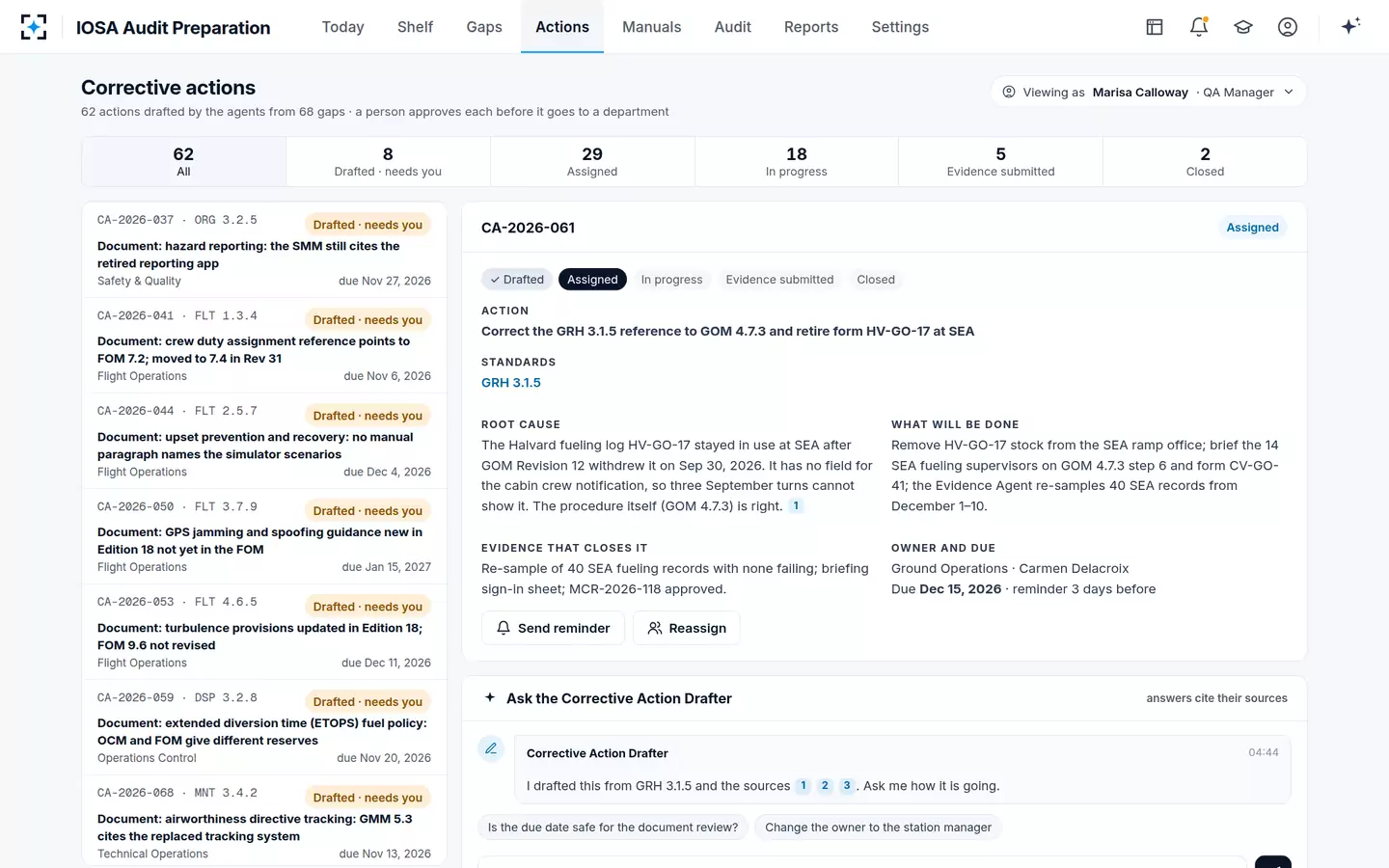The width and height of the screenshot is (1389, 868).
Task: Open the notifications bell
Action: [x=1199, y=27]
